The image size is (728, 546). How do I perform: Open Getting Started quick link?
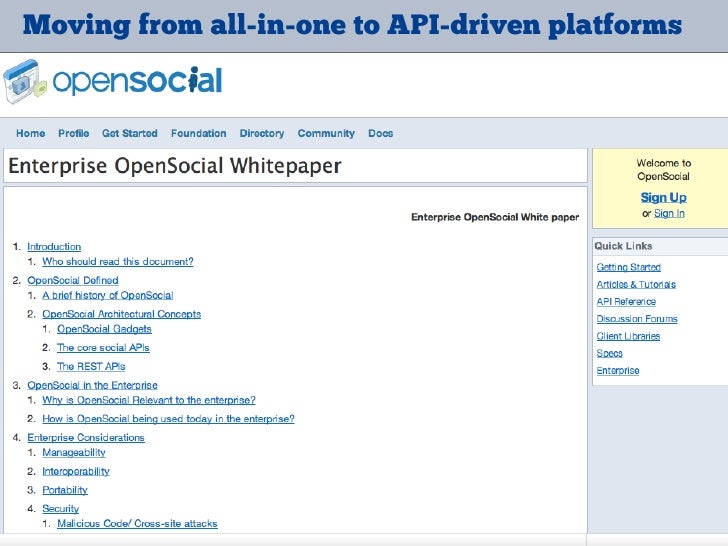click(x=629, y=267)
